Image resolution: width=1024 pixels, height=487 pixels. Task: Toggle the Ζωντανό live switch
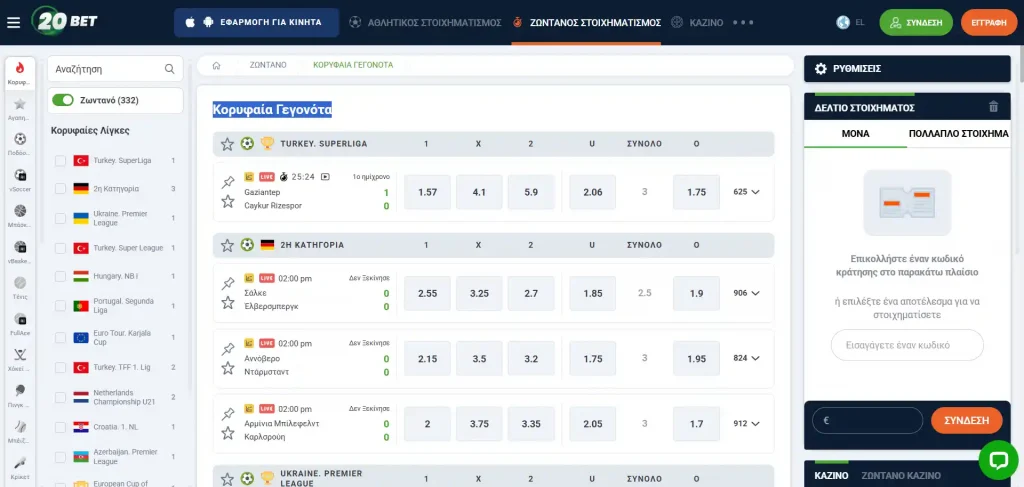(63, 101)
